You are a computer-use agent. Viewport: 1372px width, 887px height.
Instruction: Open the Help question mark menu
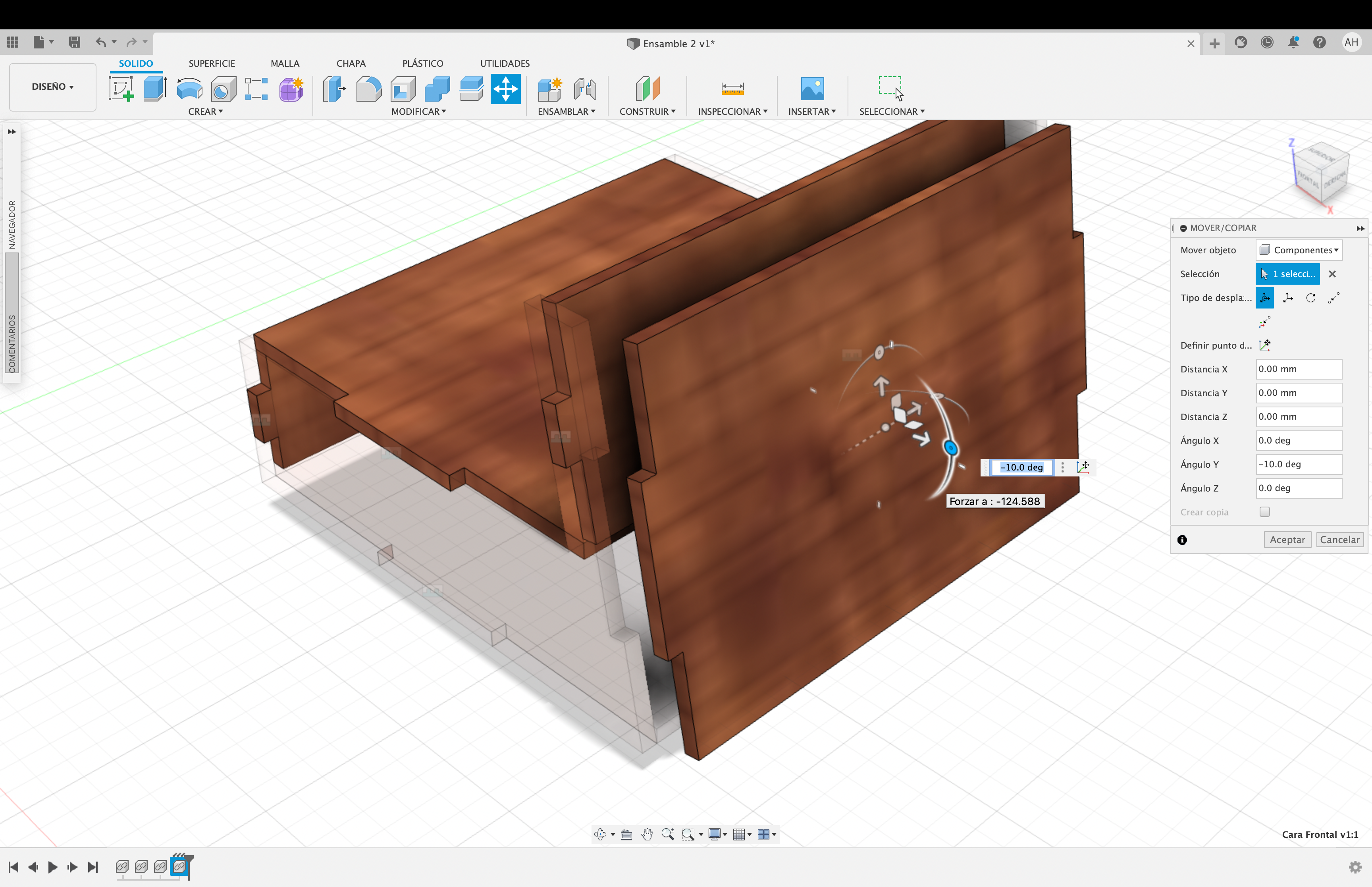click(x=1319, y=42)
